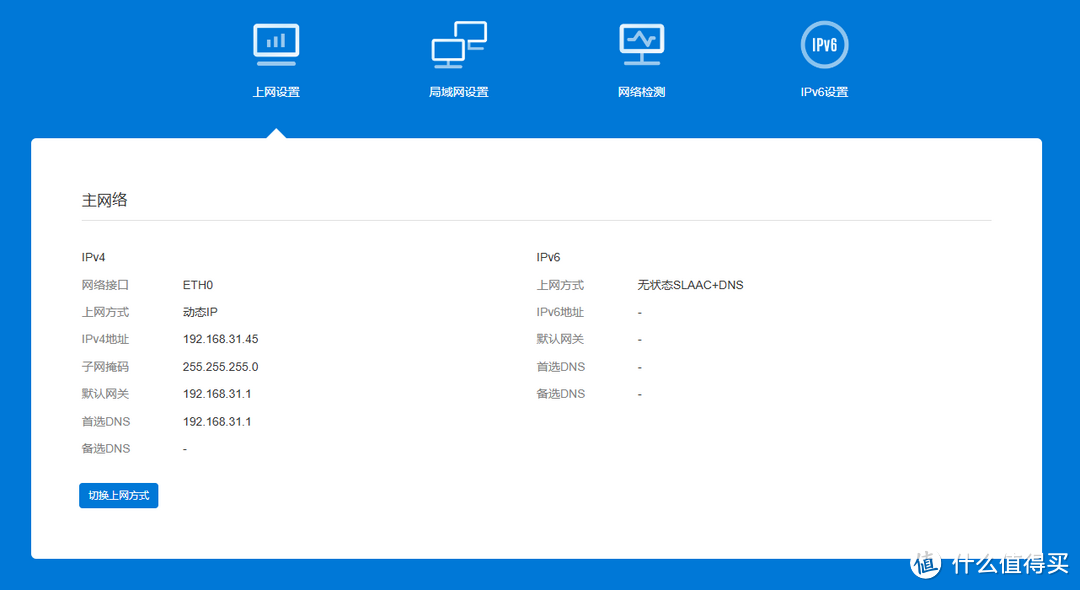The height and width of the screenshot is (590, 1080).
Task: Open the circular IPv6 icon
Action: (824, 45)
